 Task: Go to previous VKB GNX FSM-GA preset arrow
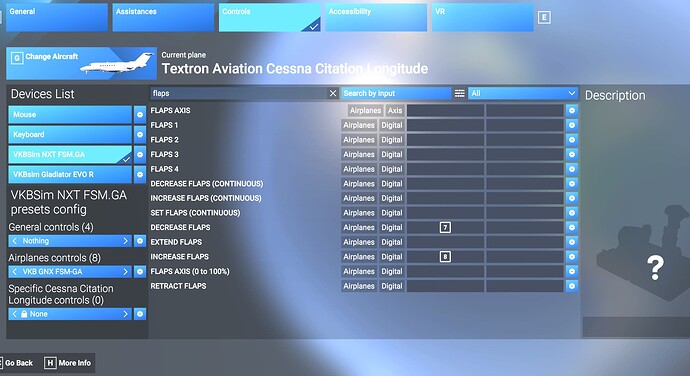pyautogui.click(x=15, y=272)
